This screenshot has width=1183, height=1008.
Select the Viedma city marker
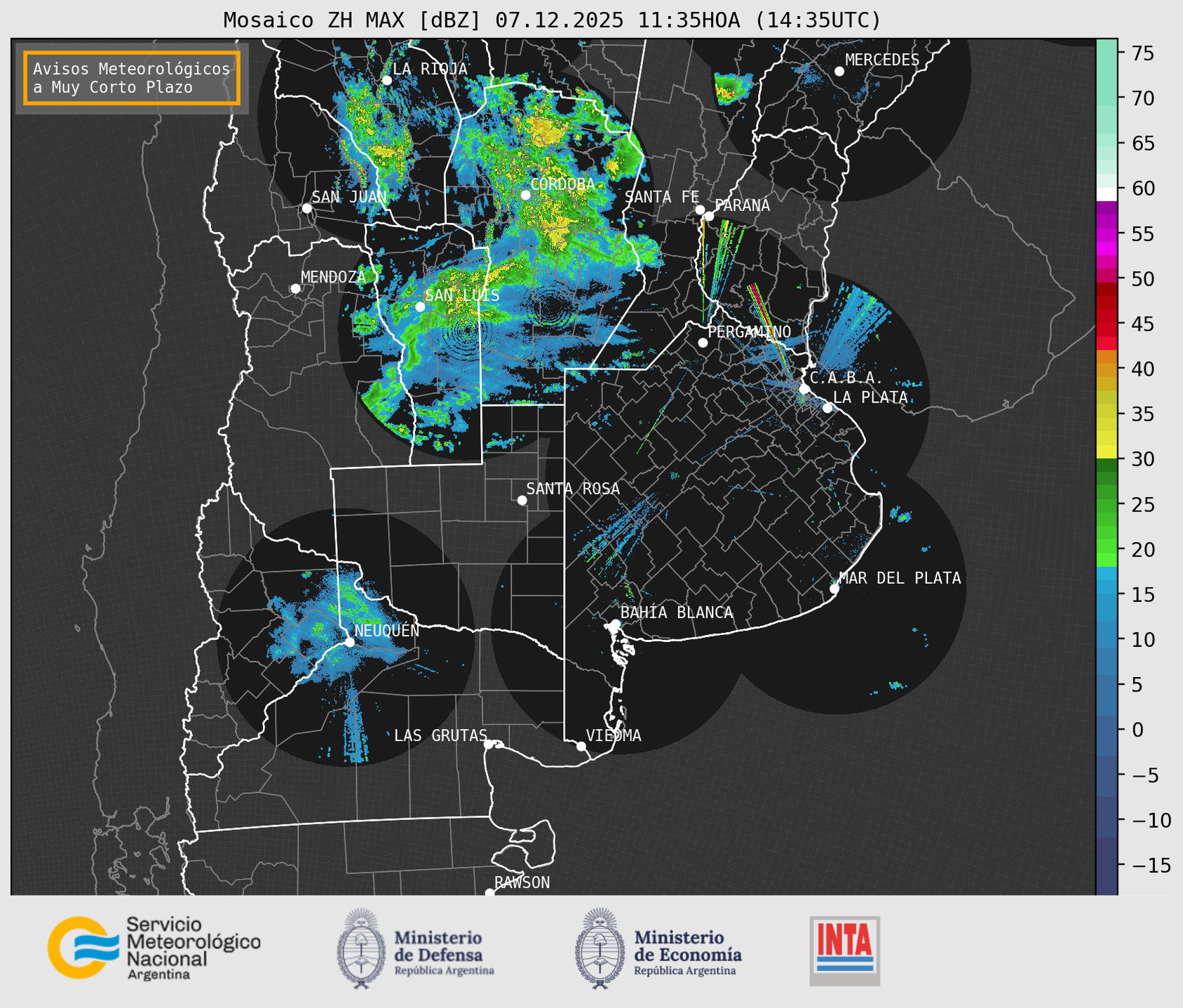pos(581,746)
